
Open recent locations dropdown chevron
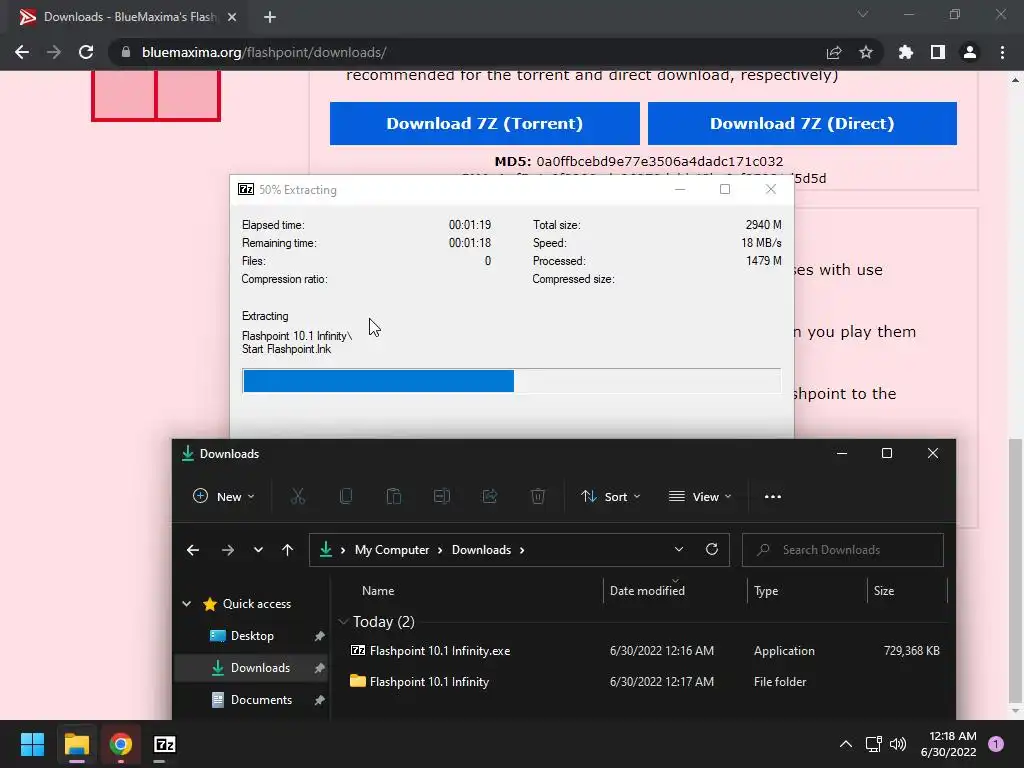[259, 550]
